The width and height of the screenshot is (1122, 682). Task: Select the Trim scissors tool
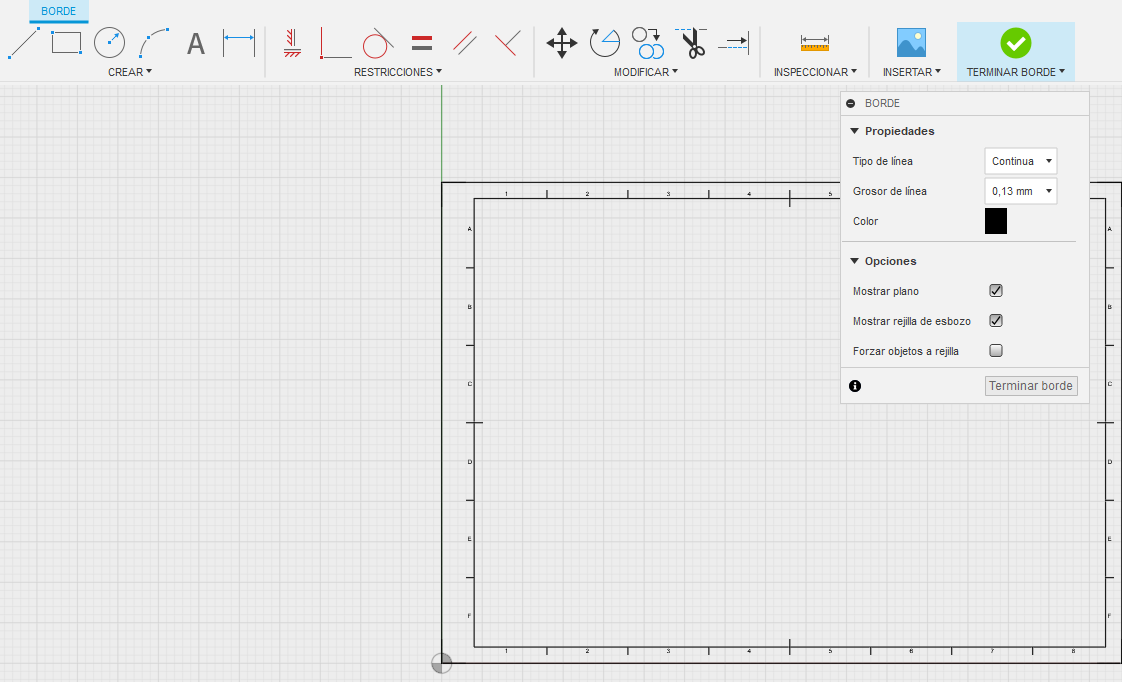click(691, 43)
